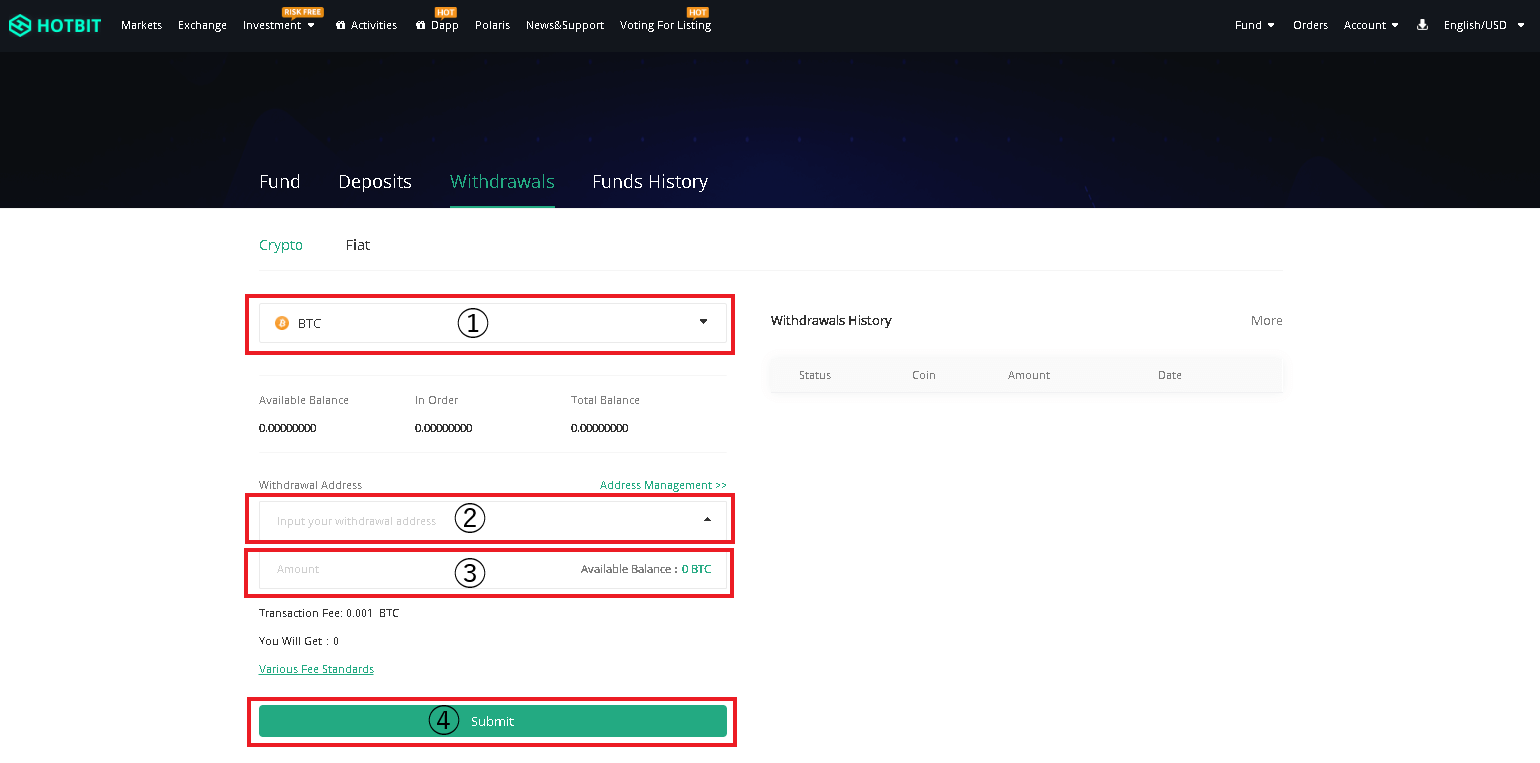Switch to the Funds History tab
1540x763 pixels.
click(x=650, y=182)
